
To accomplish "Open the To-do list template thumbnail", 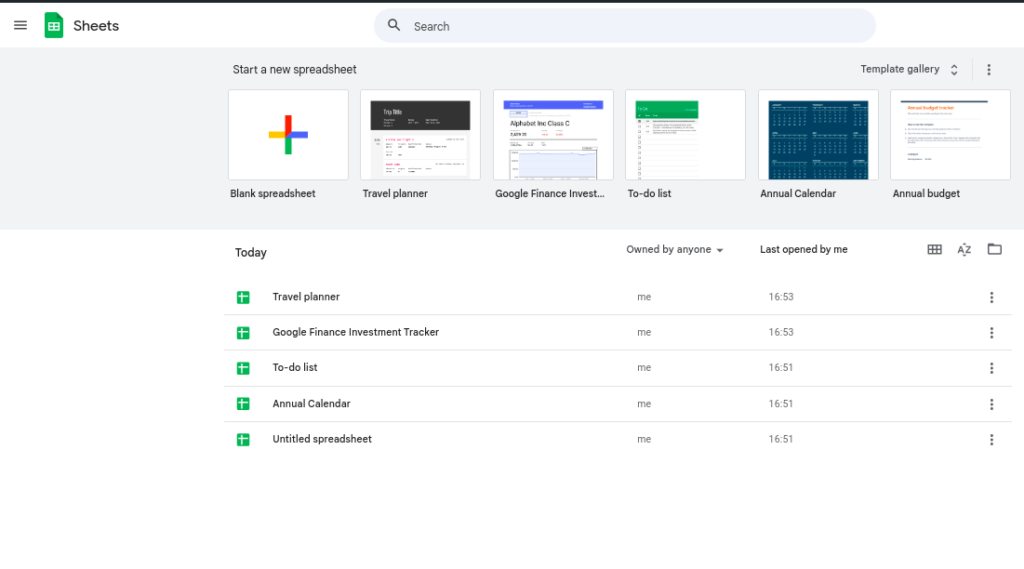I will tap(685, 135).
